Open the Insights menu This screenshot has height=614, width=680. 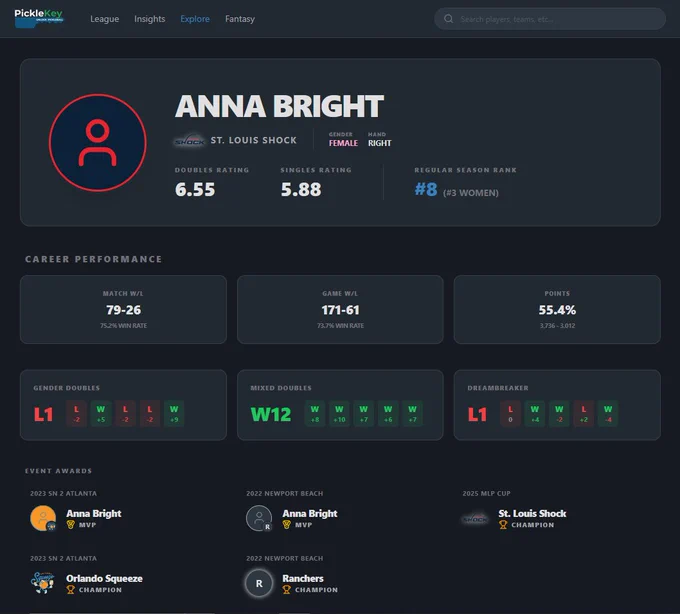pos(150,19)
